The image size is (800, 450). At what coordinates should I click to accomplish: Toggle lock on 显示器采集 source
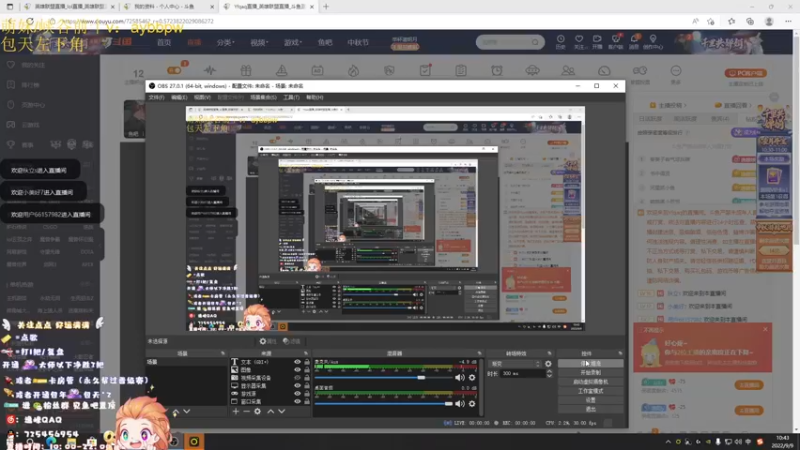coord(307,386)
